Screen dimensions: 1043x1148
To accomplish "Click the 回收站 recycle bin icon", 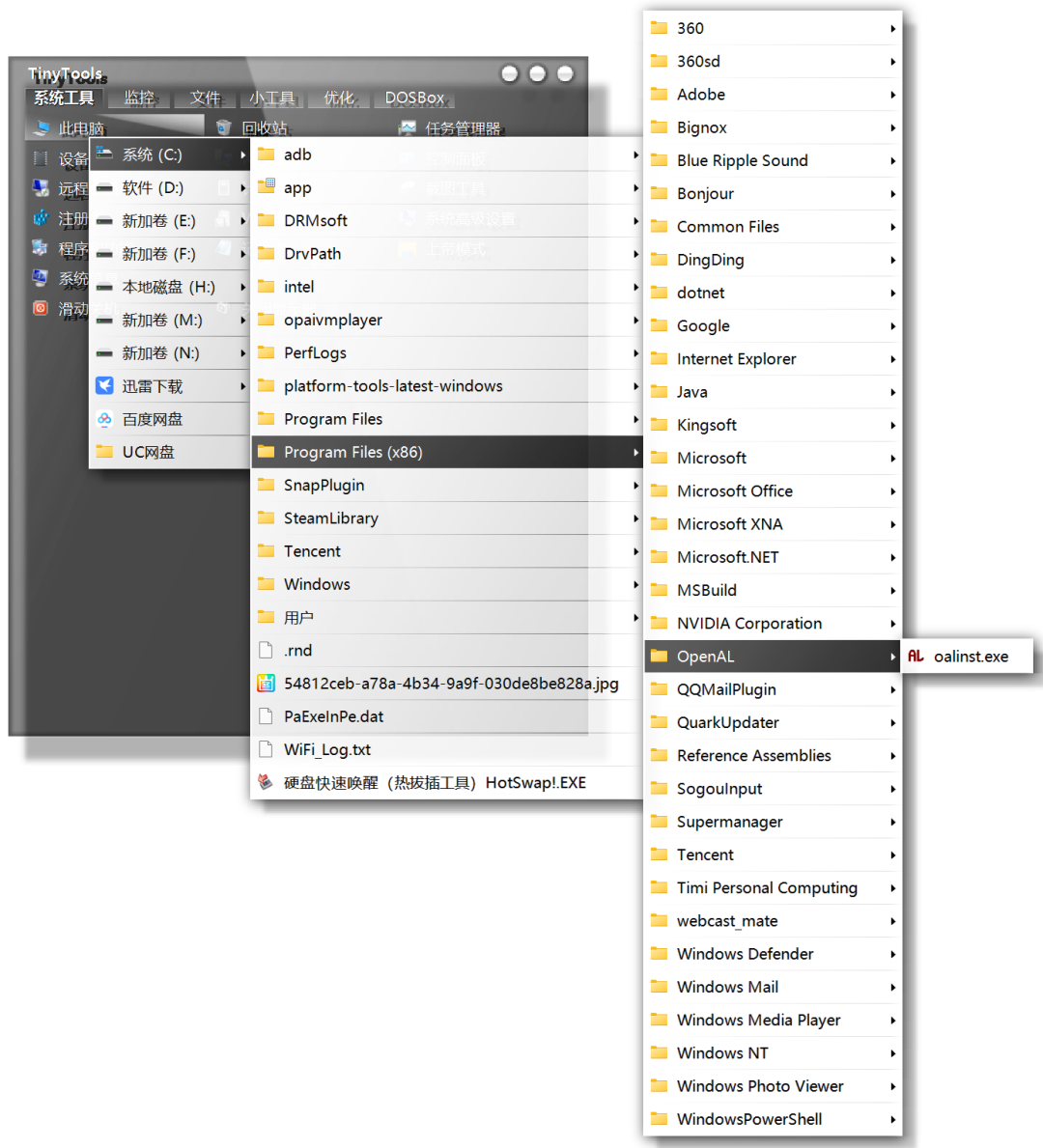I will click(x=223, y=128).
